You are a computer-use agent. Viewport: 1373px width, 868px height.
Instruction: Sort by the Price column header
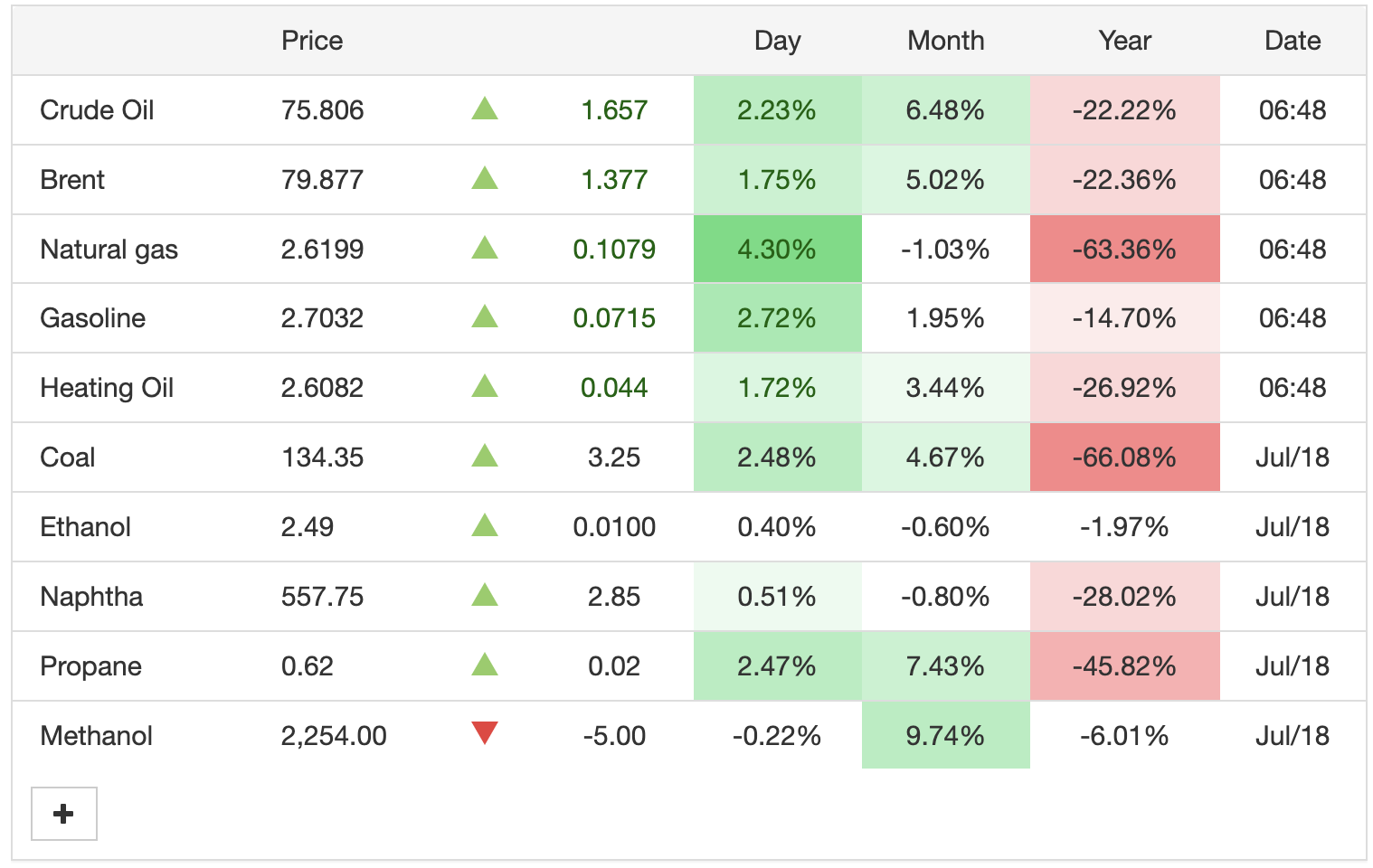312,41
